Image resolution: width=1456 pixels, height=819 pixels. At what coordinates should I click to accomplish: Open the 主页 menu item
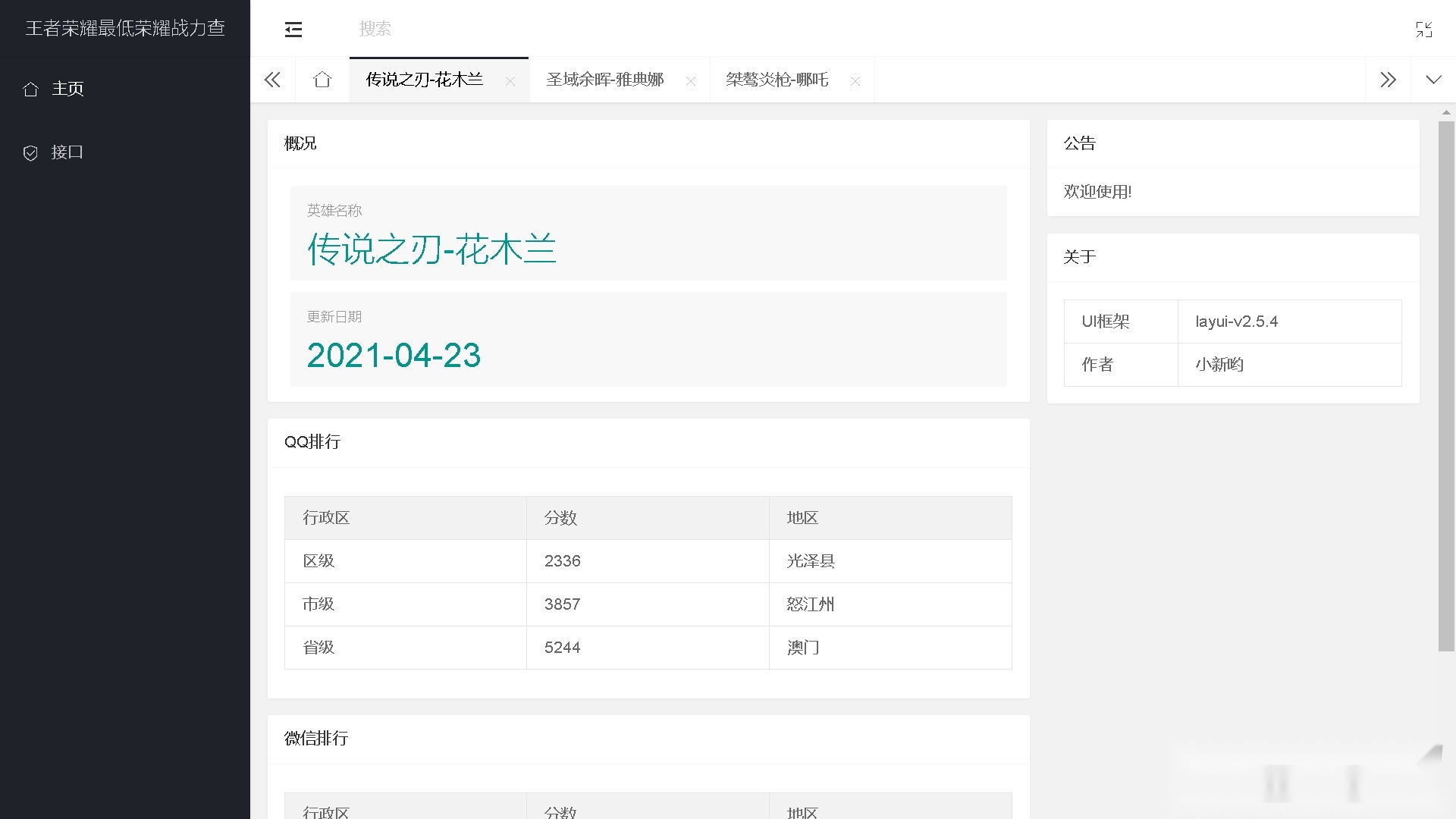[68, 89]
